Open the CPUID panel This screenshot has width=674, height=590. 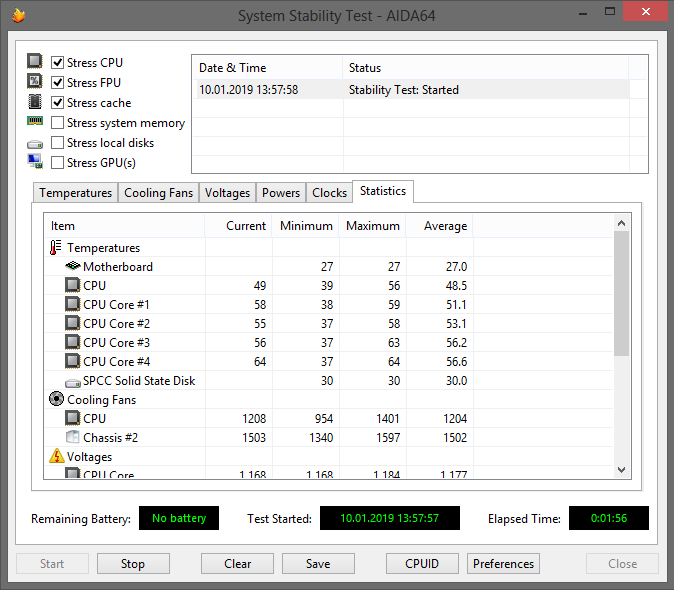[x=422, y=563]
